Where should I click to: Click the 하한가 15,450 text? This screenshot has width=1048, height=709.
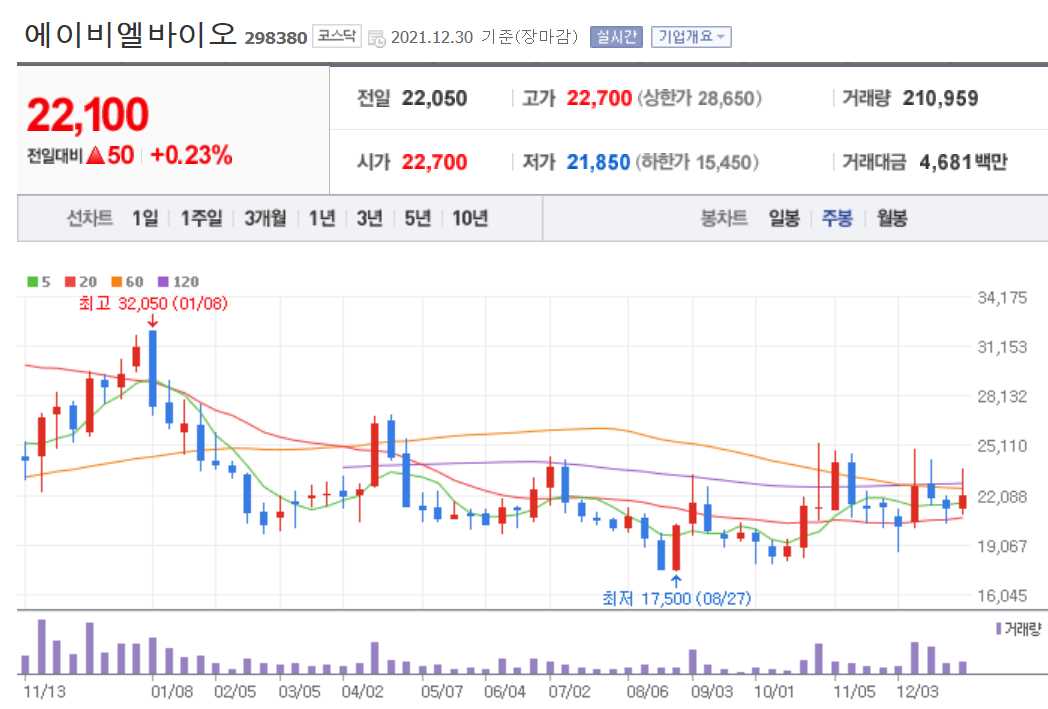(x=697, y=162)
